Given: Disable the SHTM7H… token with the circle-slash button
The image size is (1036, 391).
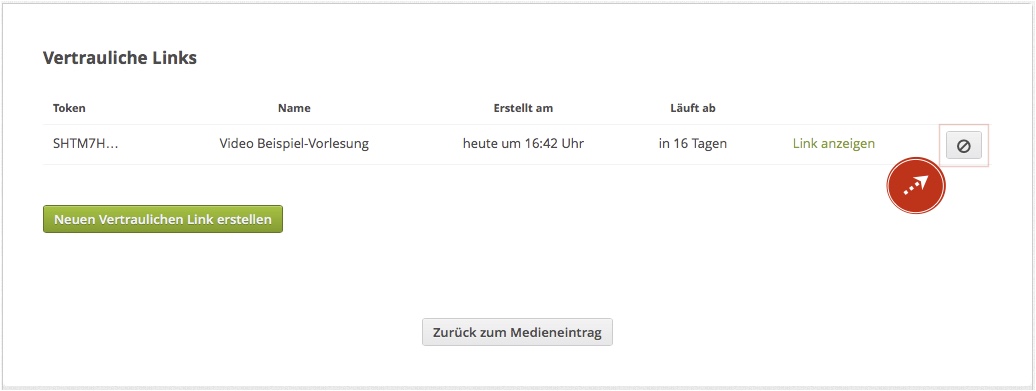Looking at the screenshot, I should point(963,145).
